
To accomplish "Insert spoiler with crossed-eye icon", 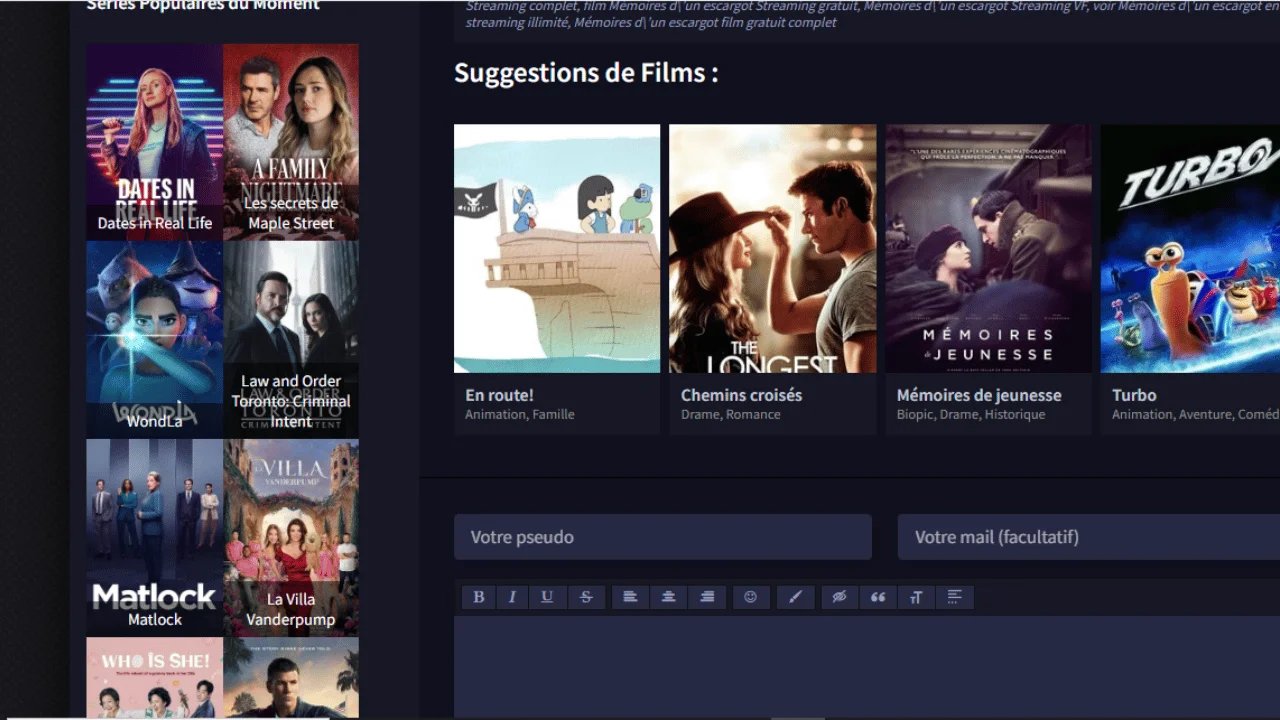I will (840, 597).
